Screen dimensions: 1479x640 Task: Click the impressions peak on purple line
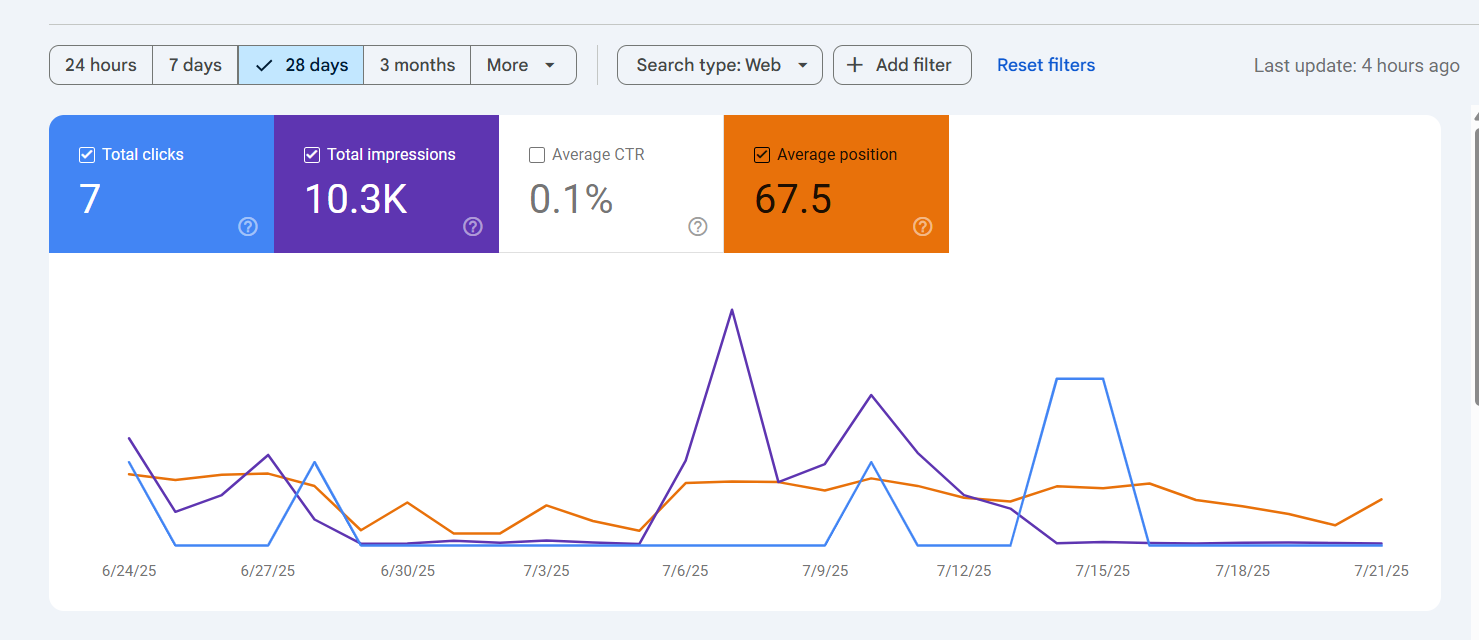732,310
